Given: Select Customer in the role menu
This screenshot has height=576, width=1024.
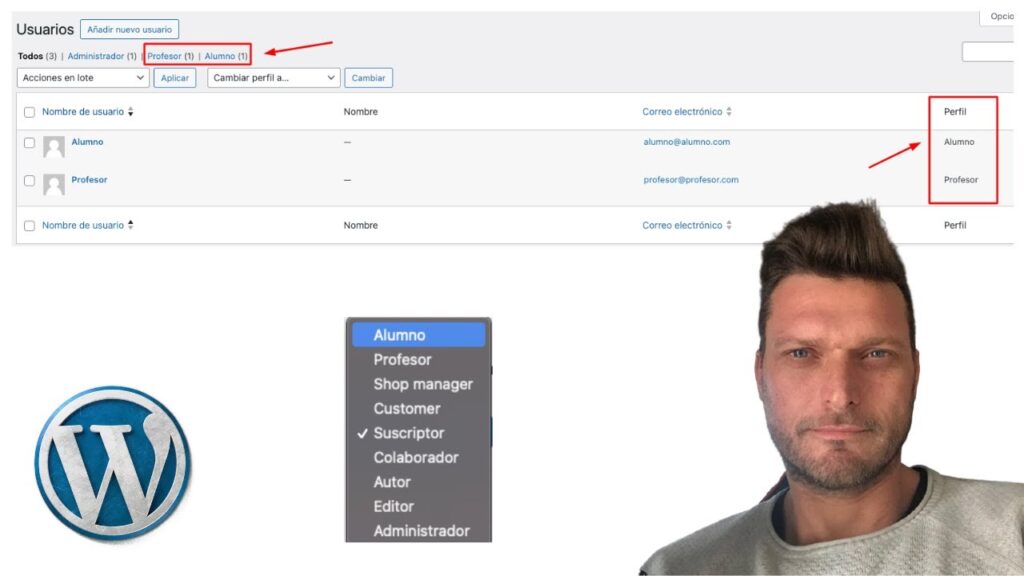Looking at the screenshot, I should coord(419,409).
